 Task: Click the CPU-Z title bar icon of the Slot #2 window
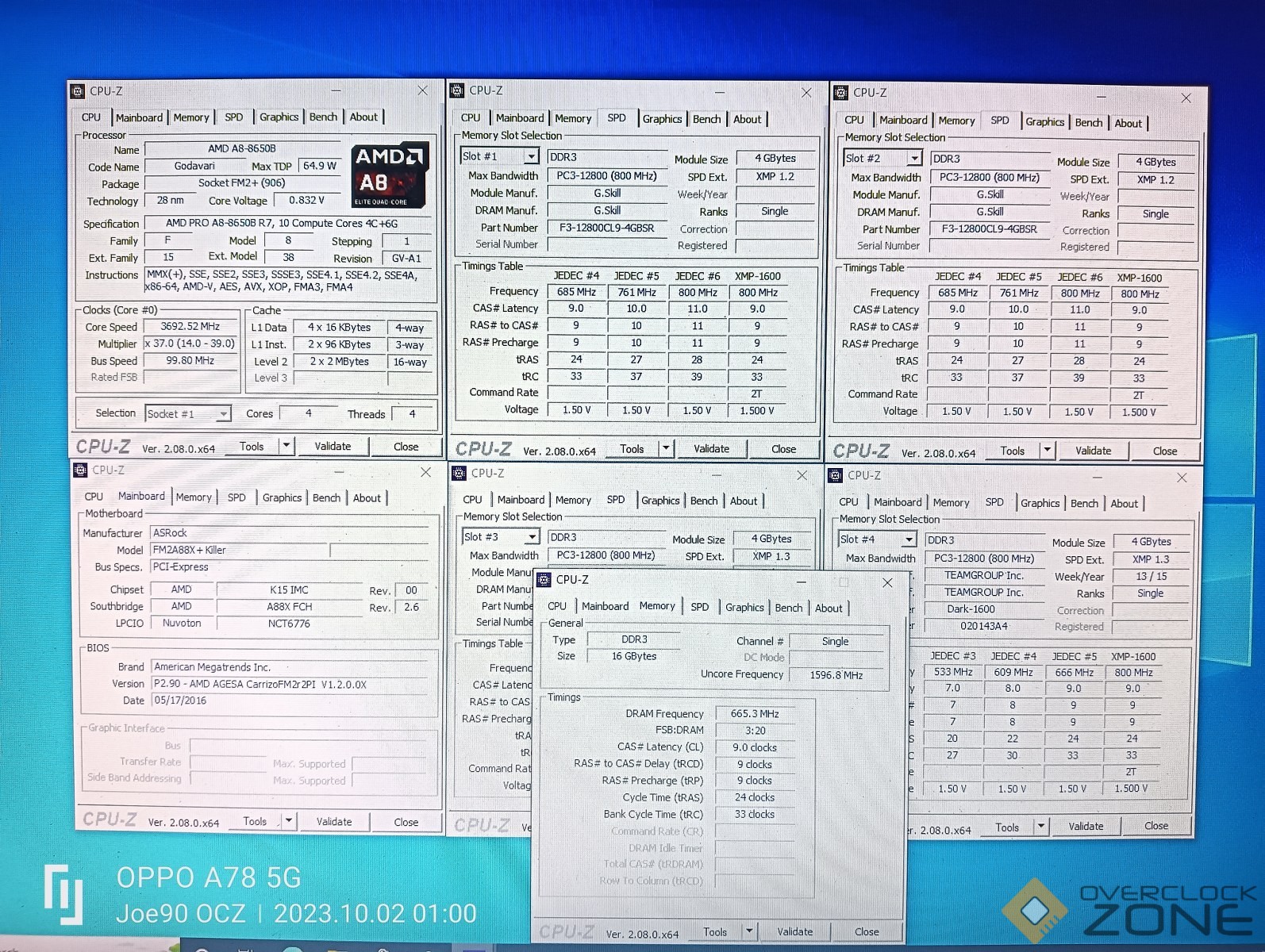pos(841,93)
